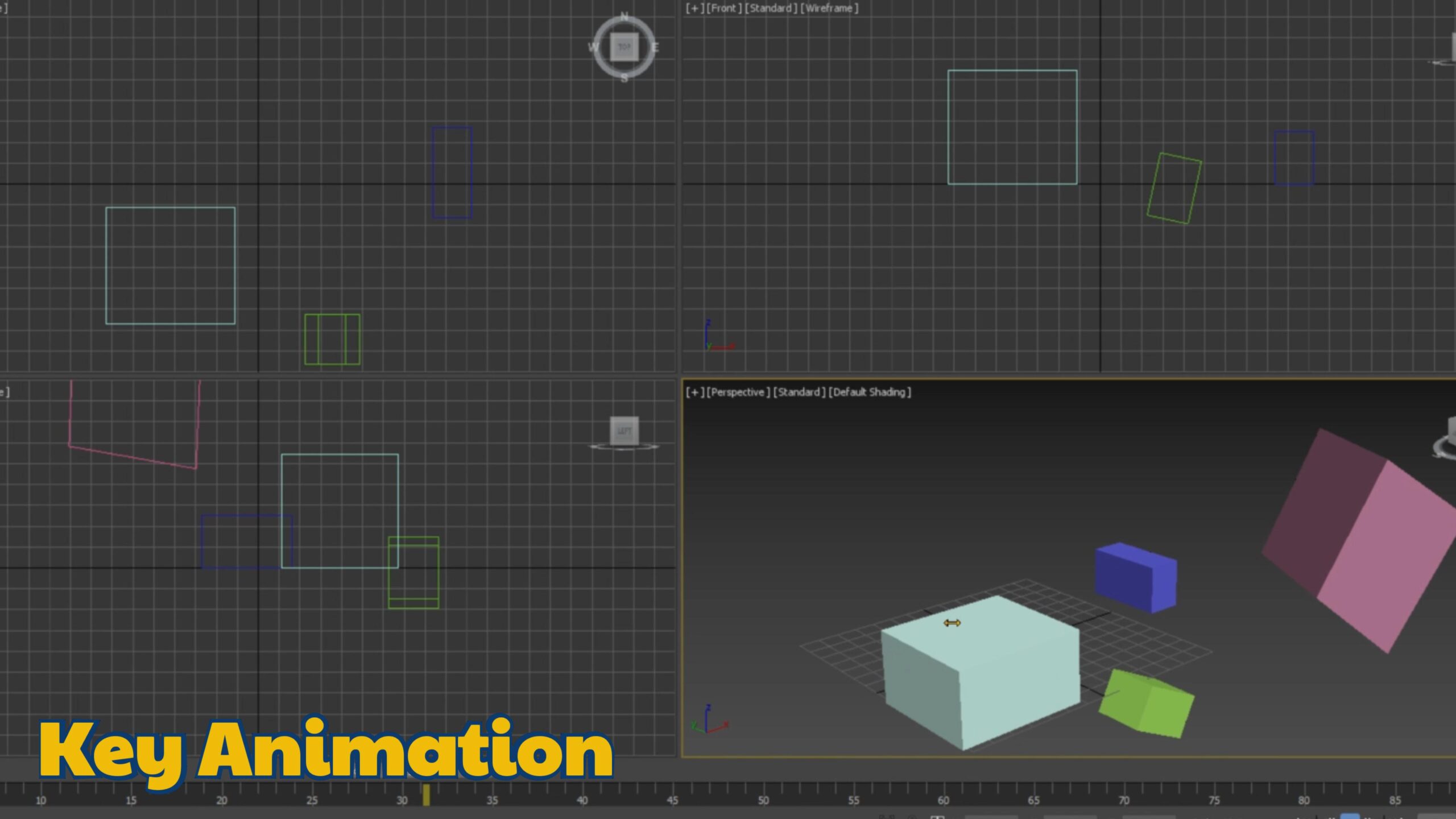
Task: Click frame 45 on the timeline
Action: point(673,800)
